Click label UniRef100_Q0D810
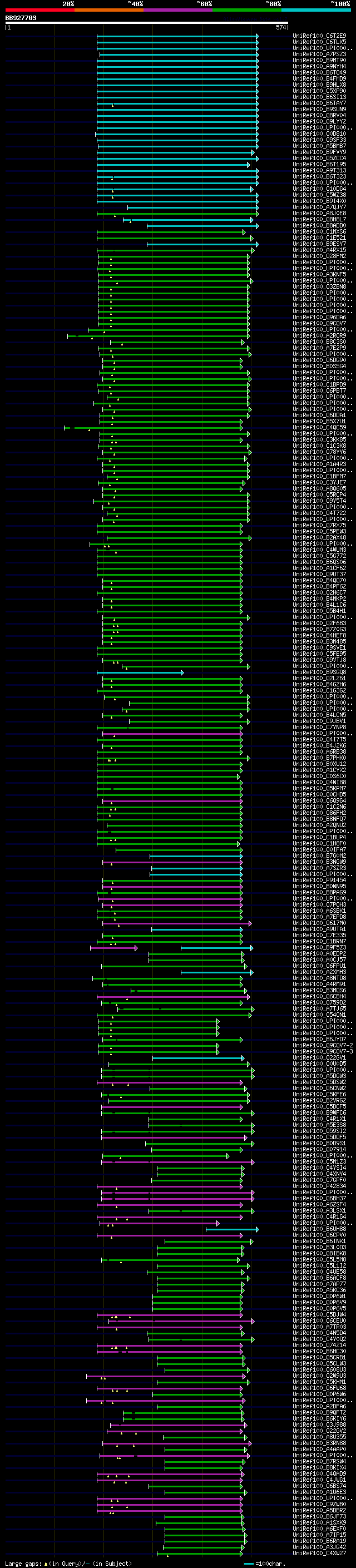Screen dimensions: 356x1568 319,134
